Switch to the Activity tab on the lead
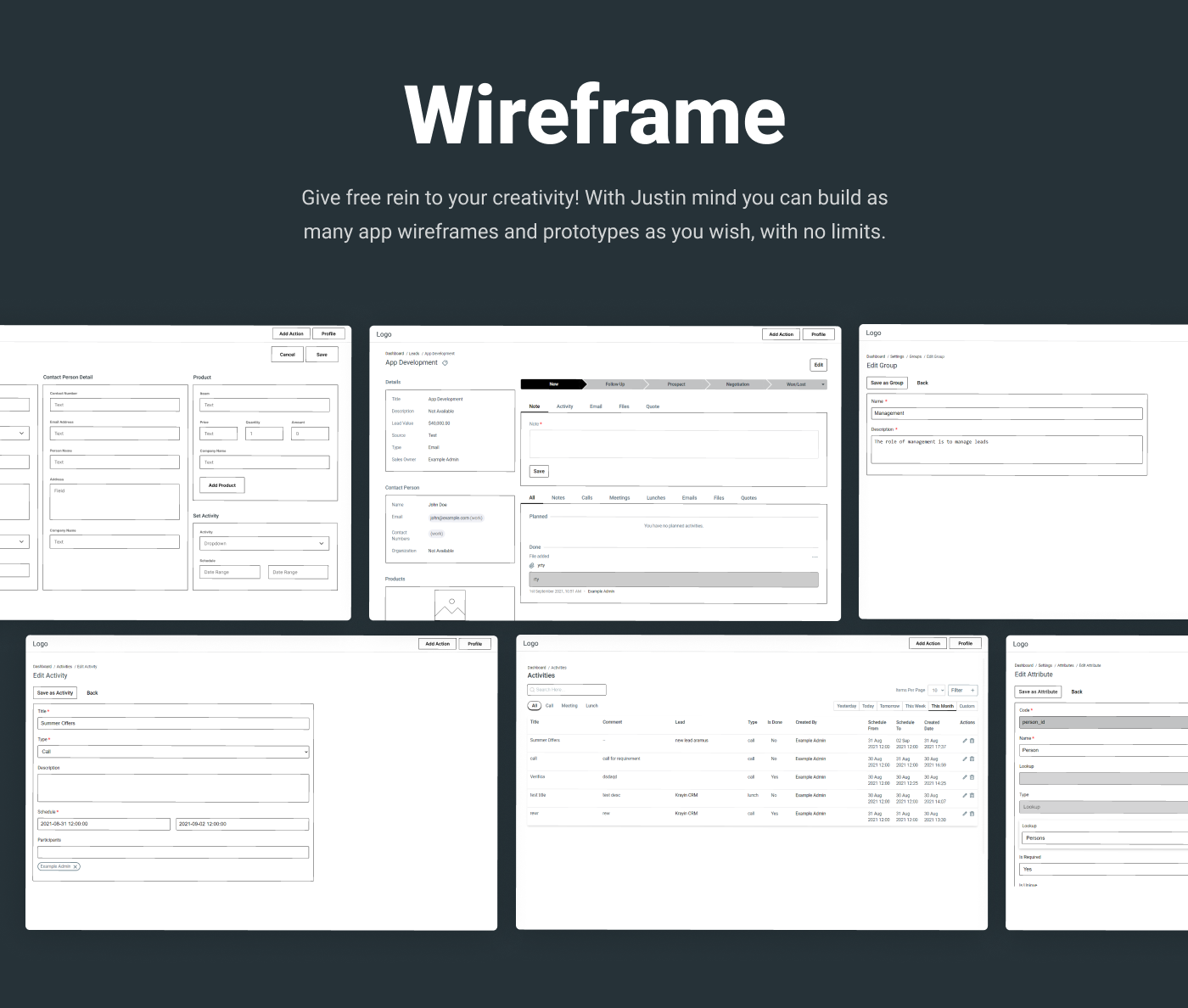The image size is (1188, 1008). pos(565,406)
